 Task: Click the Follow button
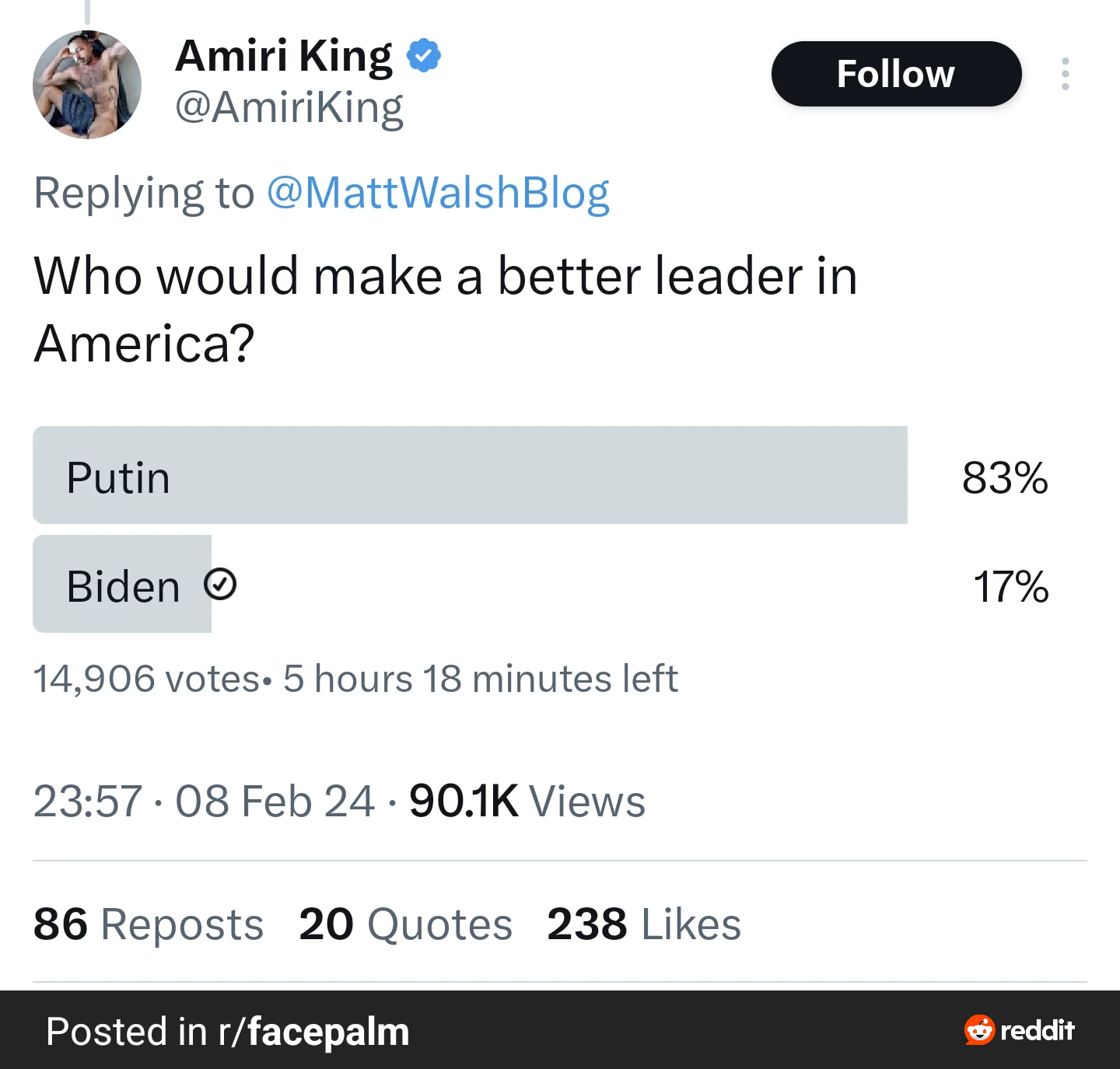(x=895, y=74)
